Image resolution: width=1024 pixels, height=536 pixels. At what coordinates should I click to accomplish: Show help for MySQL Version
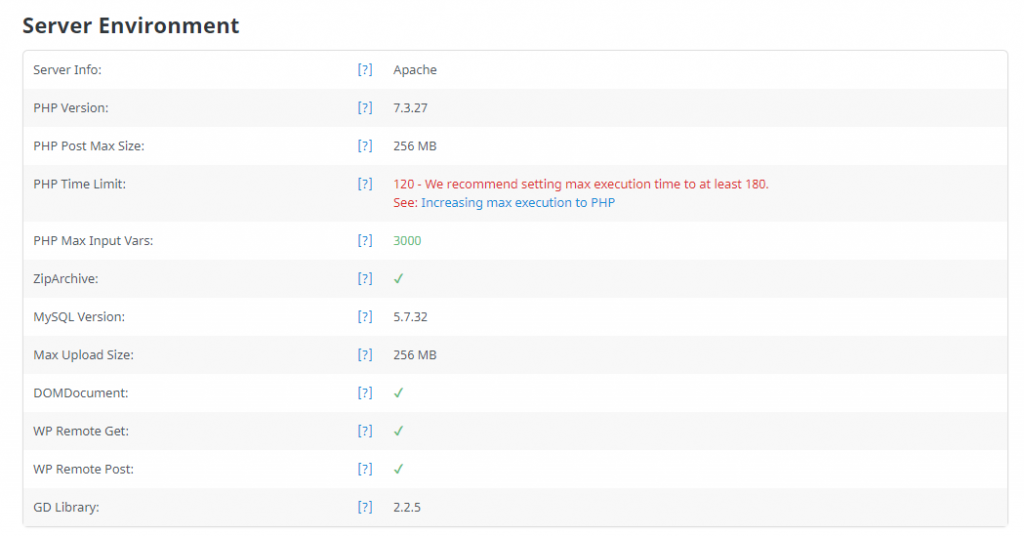(x=365, y=317)
